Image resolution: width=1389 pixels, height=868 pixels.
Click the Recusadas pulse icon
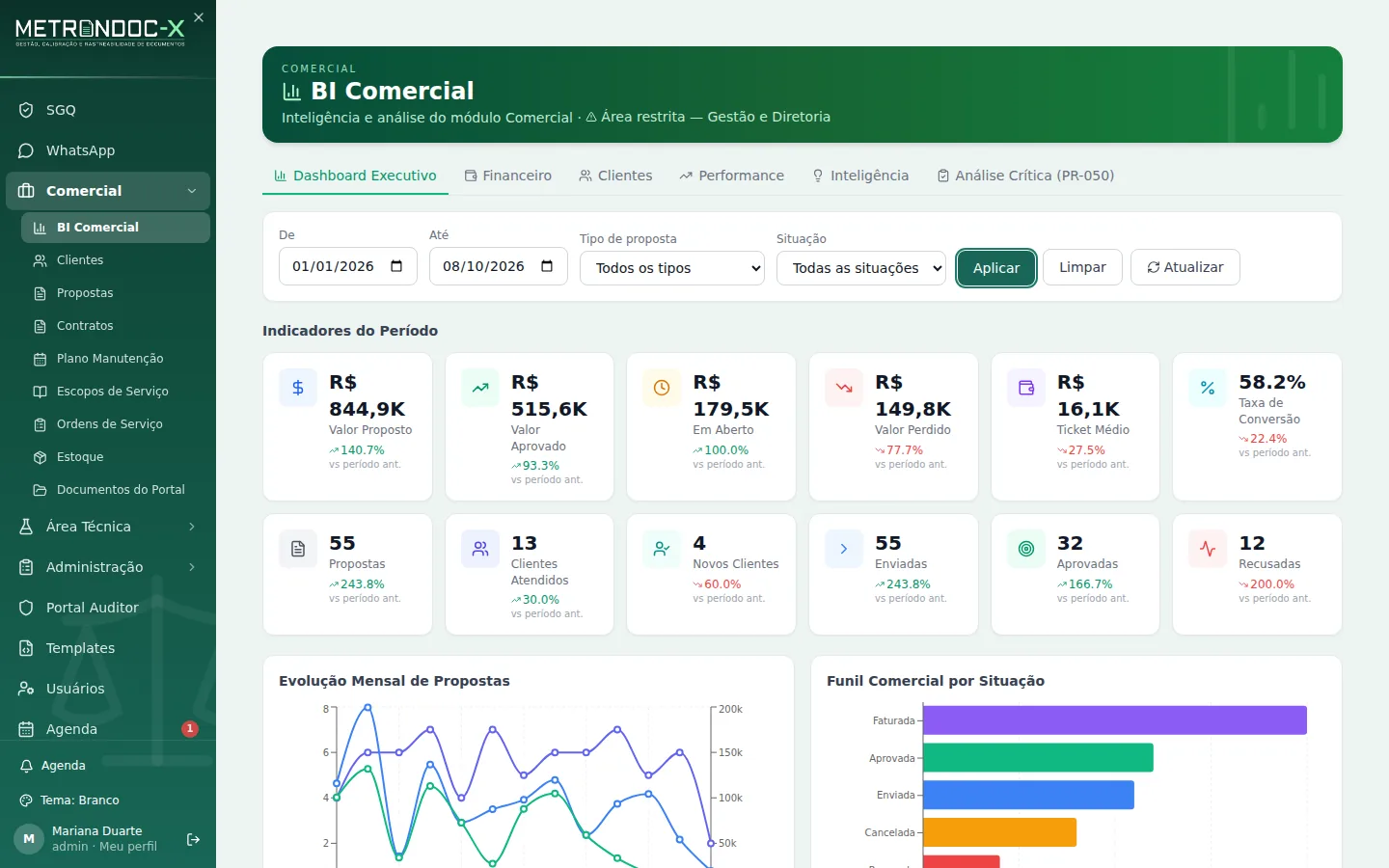coord(1208,549)
